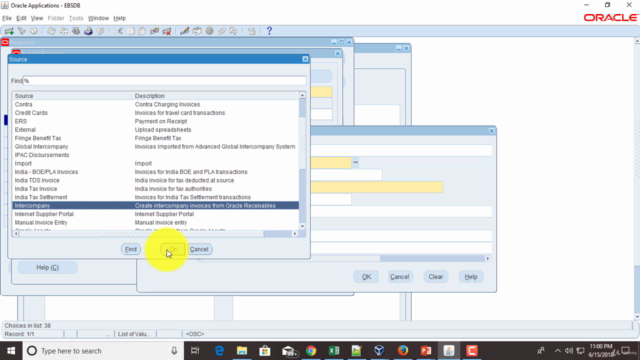Click Clear in the Parameters window
Image resolution: width=640 pixels, height=360 pixels.
[436, 277]
